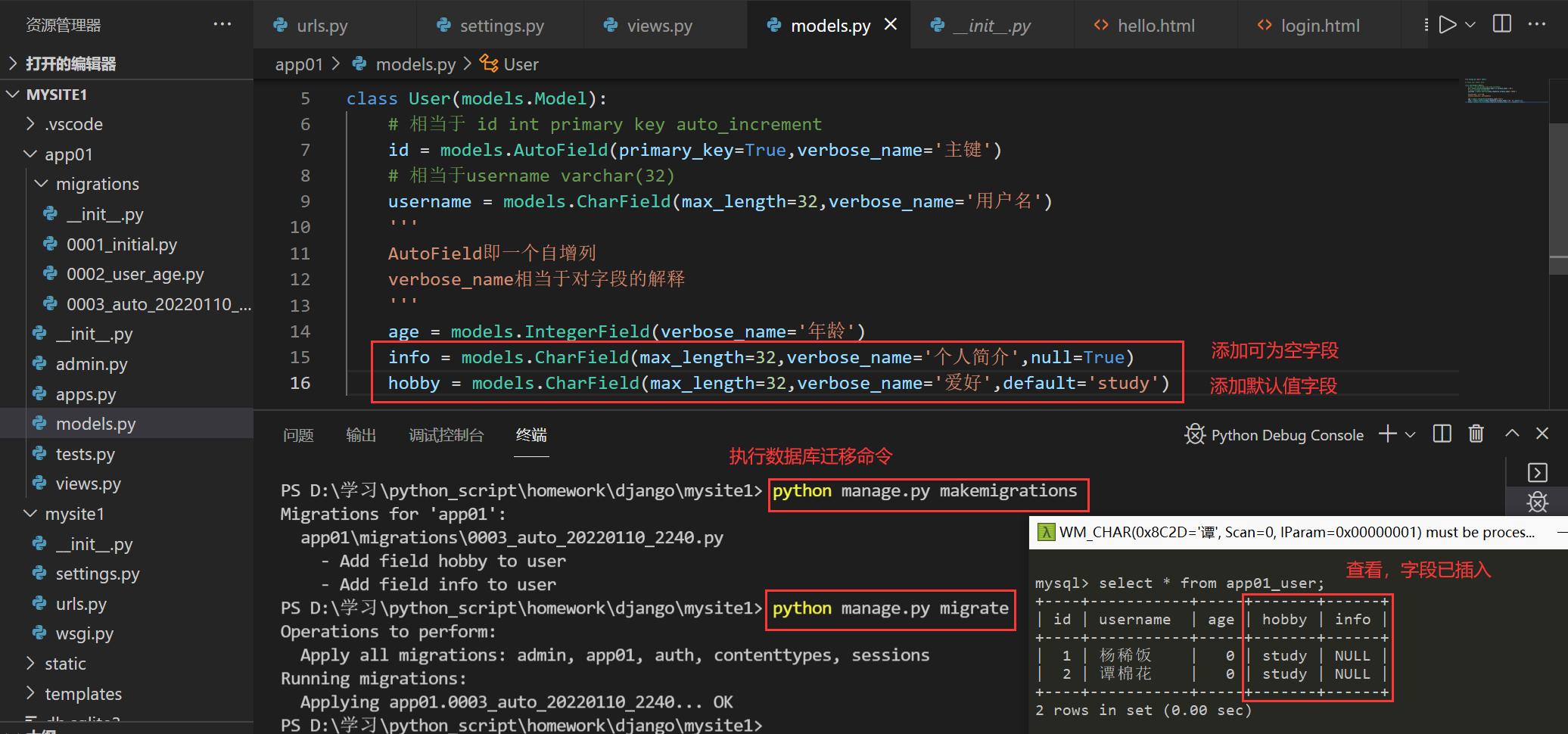Click line number 16 in gutter

tap(300, 383)
